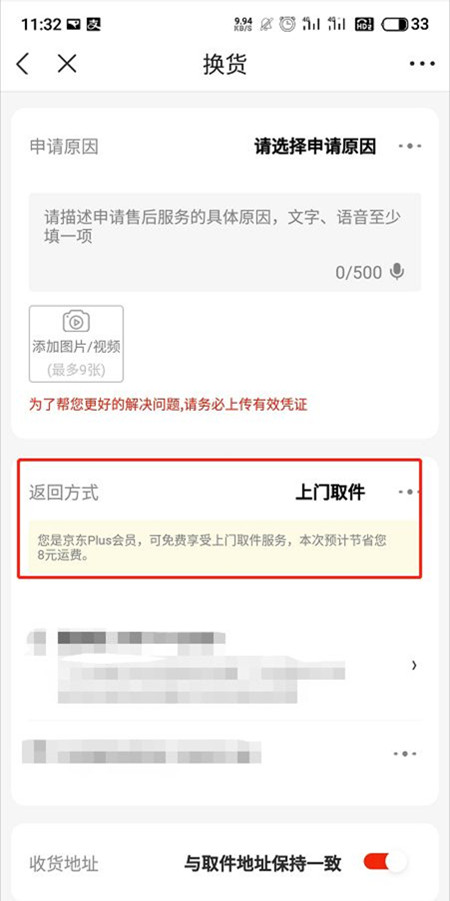This screenshot has width=450, height=901.
Task: Expand the blurred pickup time row dots
Action: point(405,754)
